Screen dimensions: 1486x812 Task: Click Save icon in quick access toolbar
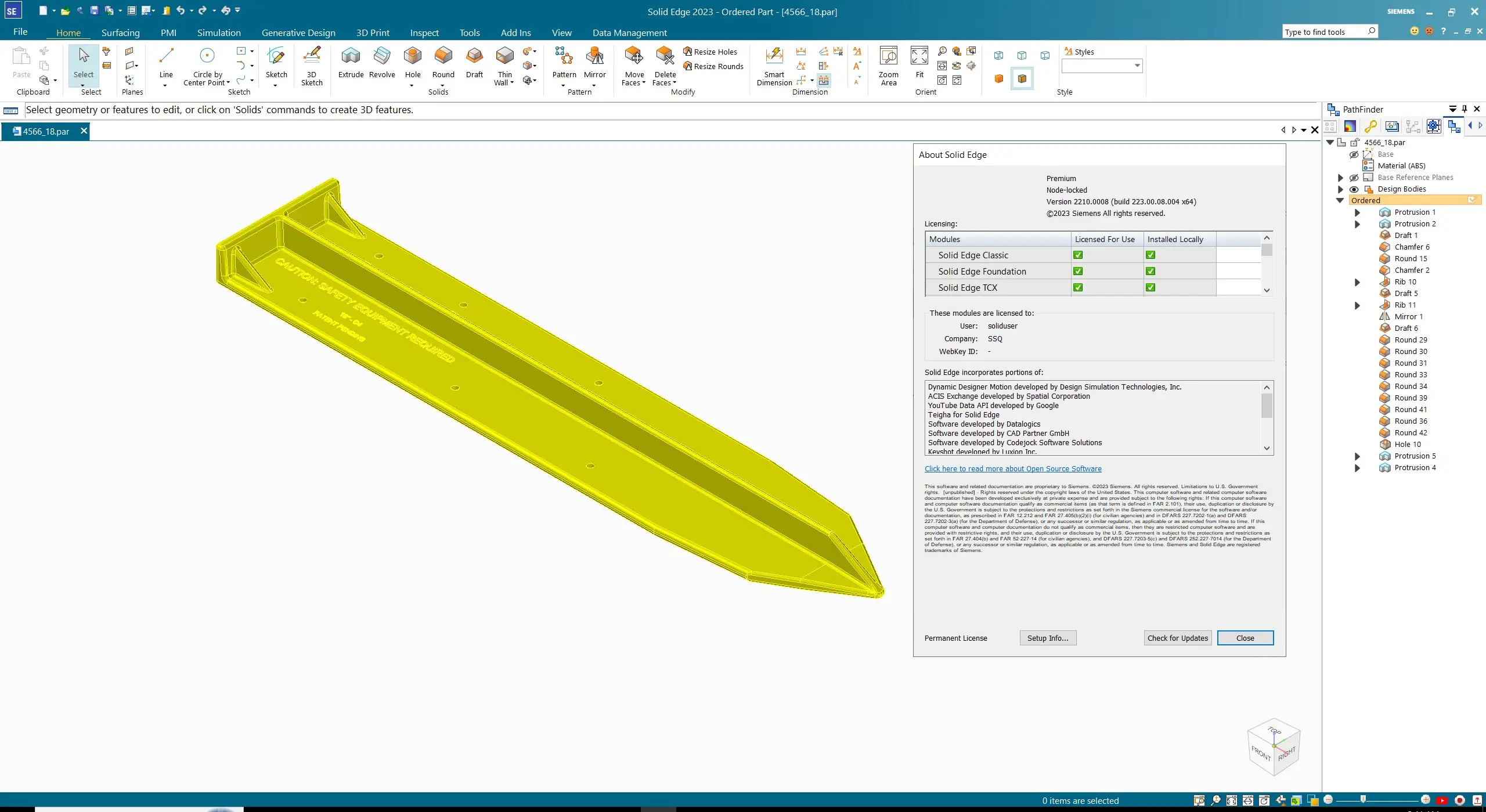(x=94, y=10)
